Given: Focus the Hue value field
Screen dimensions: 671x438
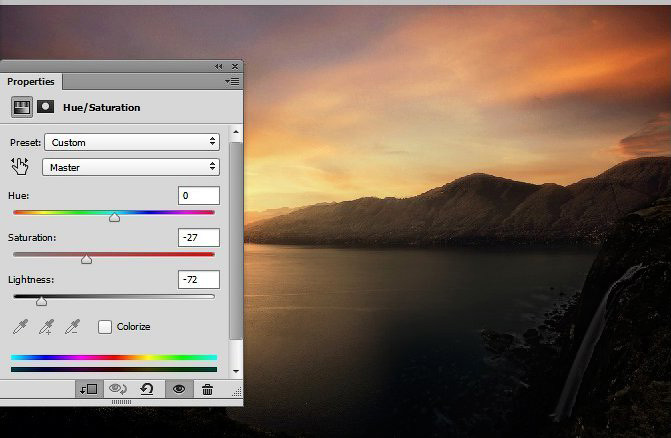Looking at the screenshot, I should pyautogui.click(x=199, y=195).
